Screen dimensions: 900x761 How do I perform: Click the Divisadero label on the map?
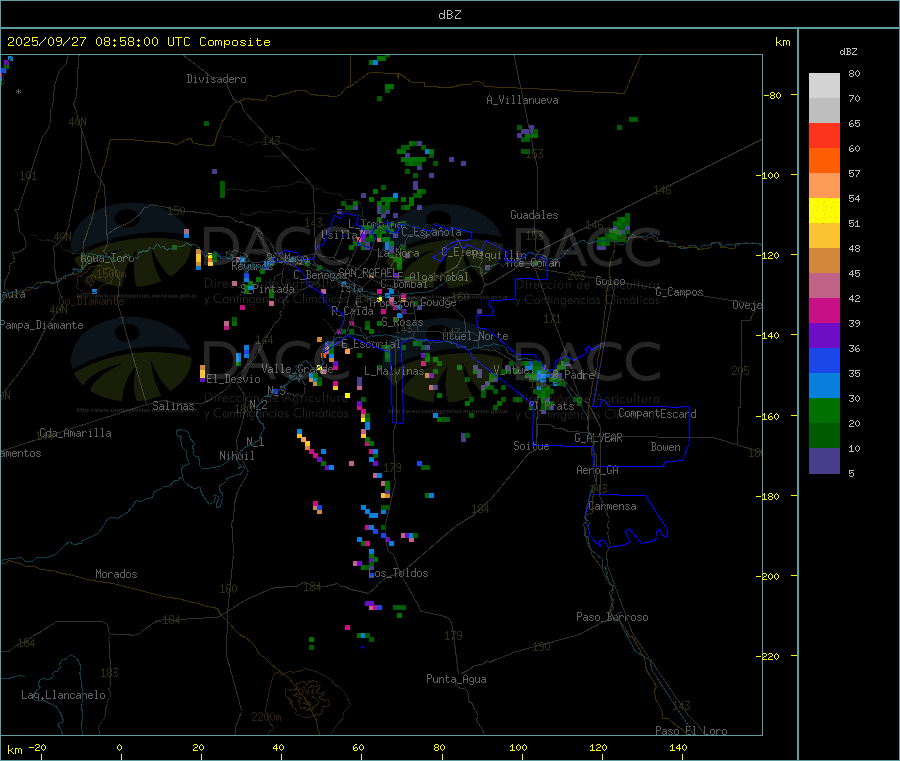point(216,79)
